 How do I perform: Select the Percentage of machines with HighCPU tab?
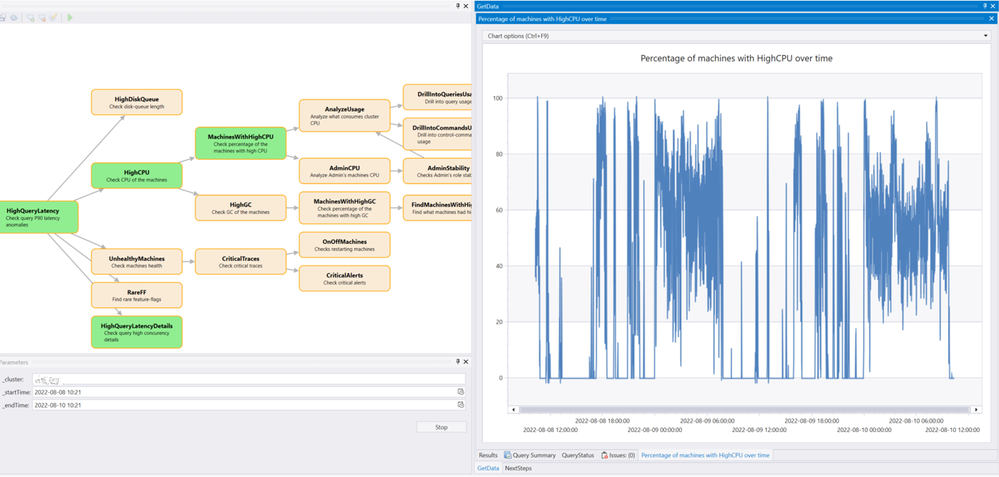coord(705,455)
